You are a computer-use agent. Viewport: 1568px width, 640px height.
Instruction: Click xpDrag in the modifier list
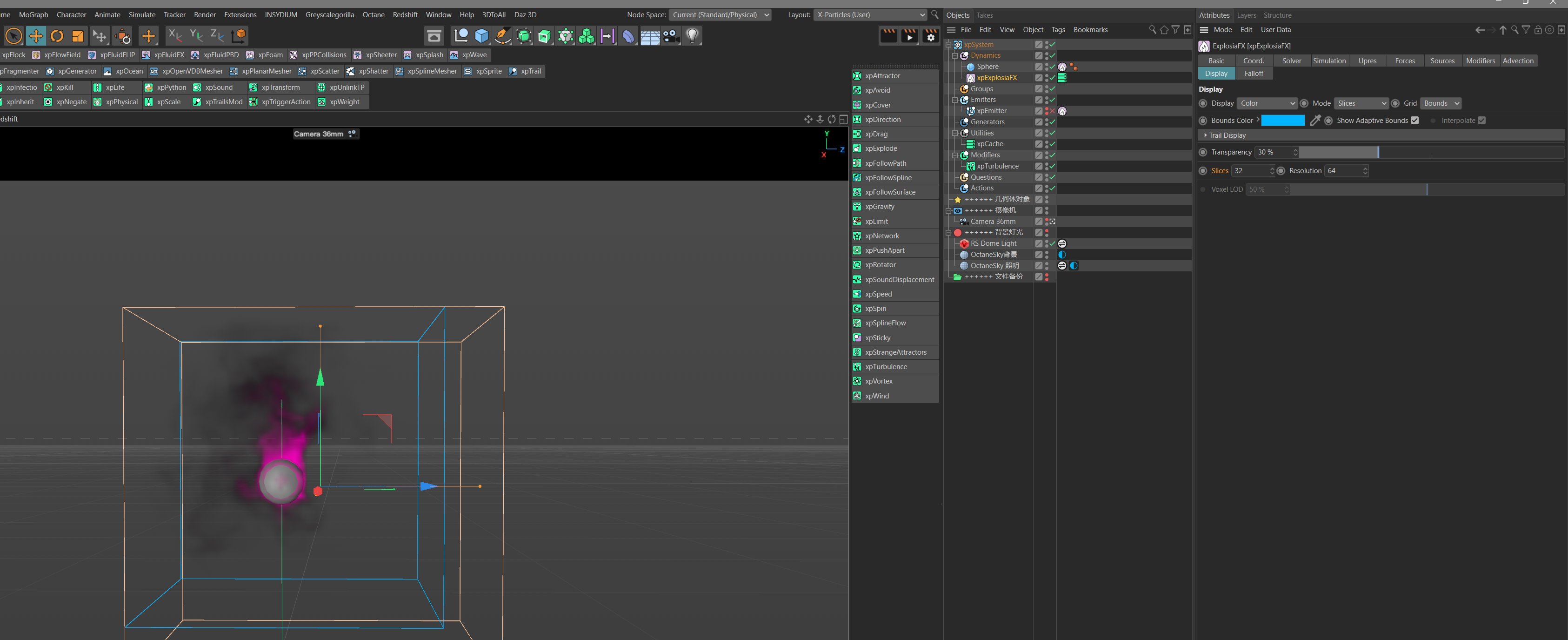(895, 134)
